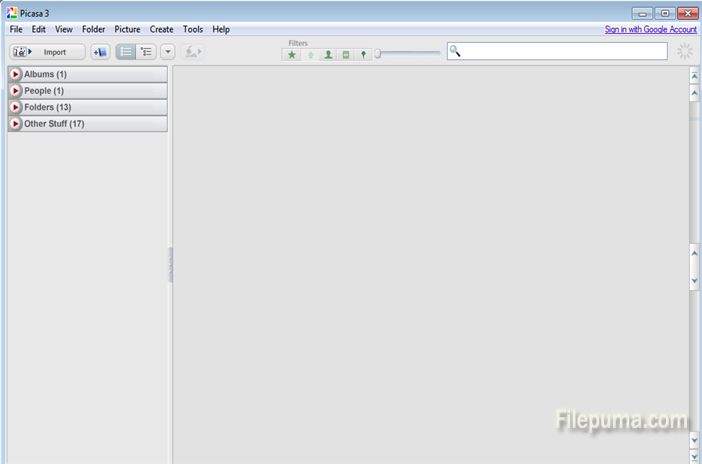Switch to flat folder list view
The image size is (702, 464).
tap(126, 52)
